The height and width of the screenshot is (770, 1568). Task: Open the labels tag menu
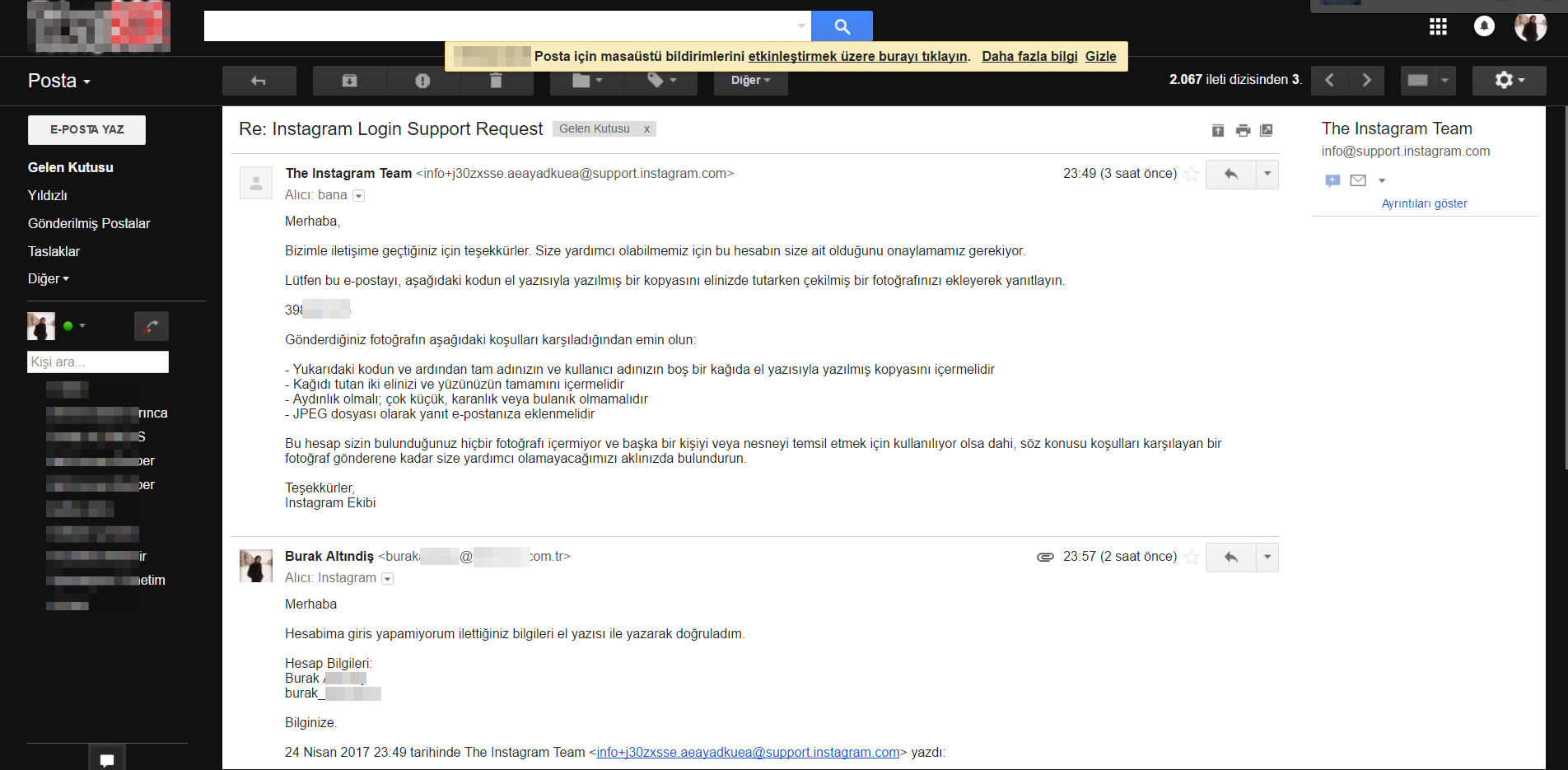[661, 81]
